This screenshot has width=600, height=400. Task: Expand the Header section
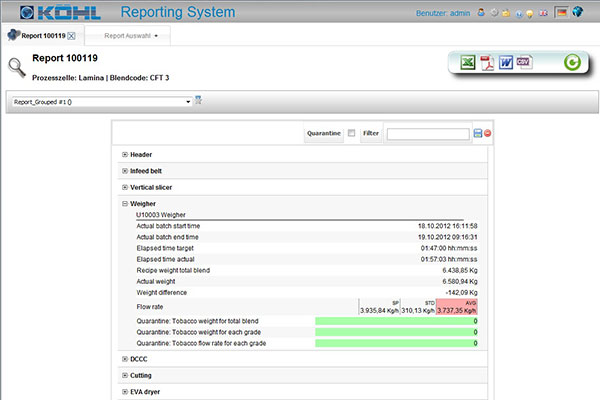[125, 154]
